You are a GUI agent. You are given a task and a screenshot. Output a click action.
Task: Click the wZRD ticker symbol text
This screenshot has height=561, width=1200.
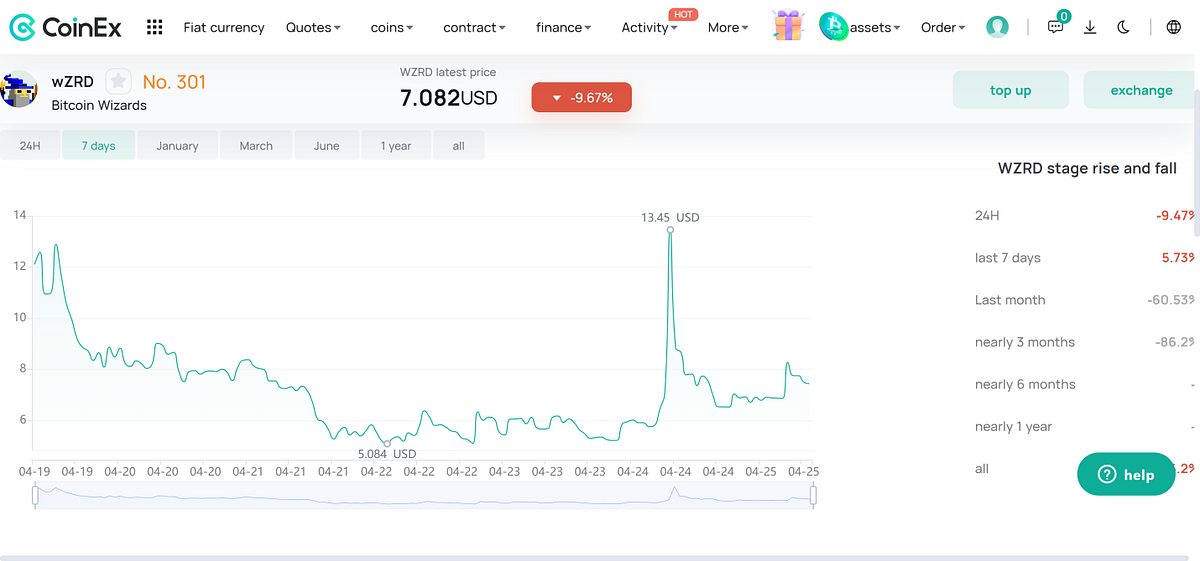pyautogui.click(x=73, y=82)
